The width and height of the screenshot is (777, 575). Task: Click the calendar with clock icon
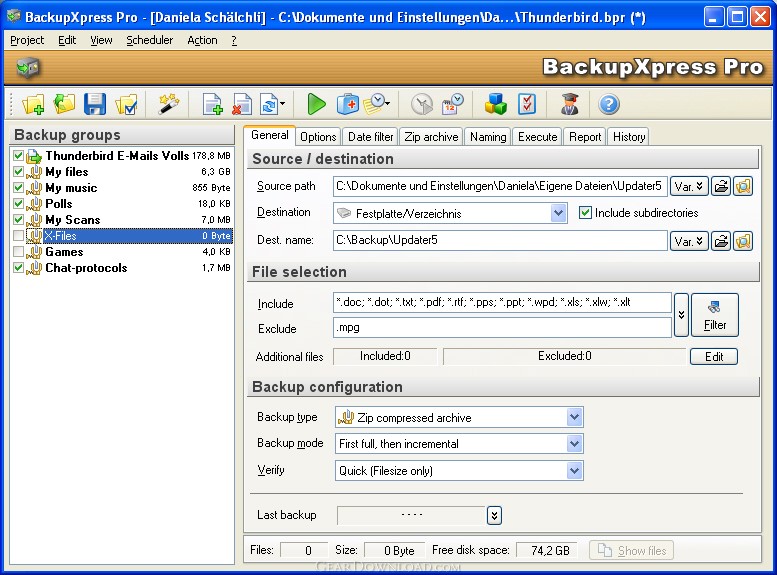point(452,105)
